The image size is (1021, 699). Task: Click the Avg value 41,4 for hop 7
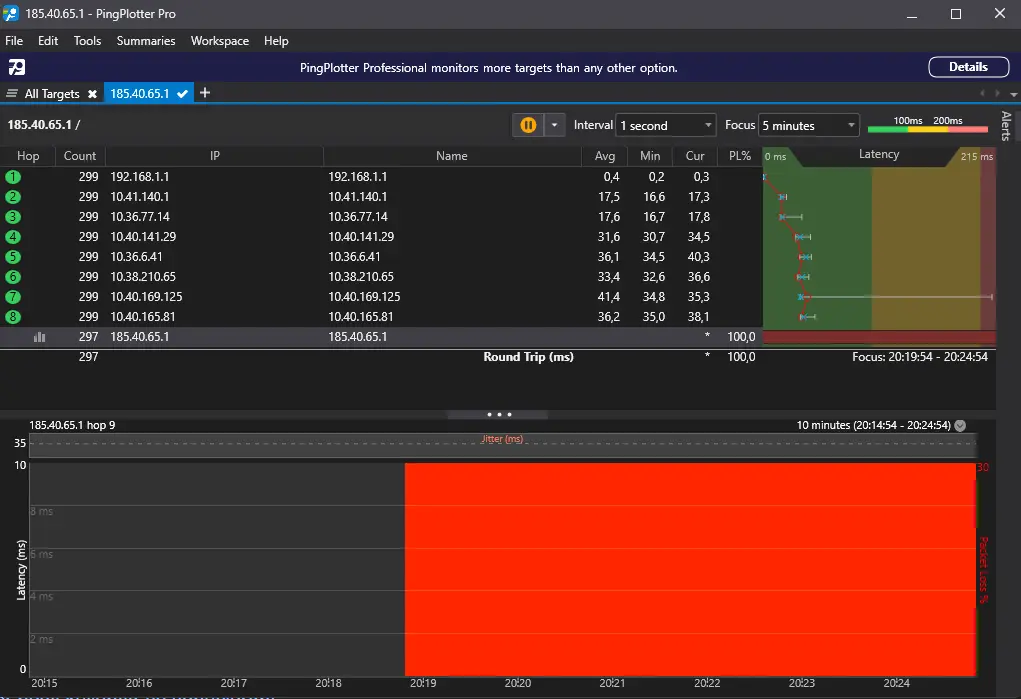[x=609, y=297]
